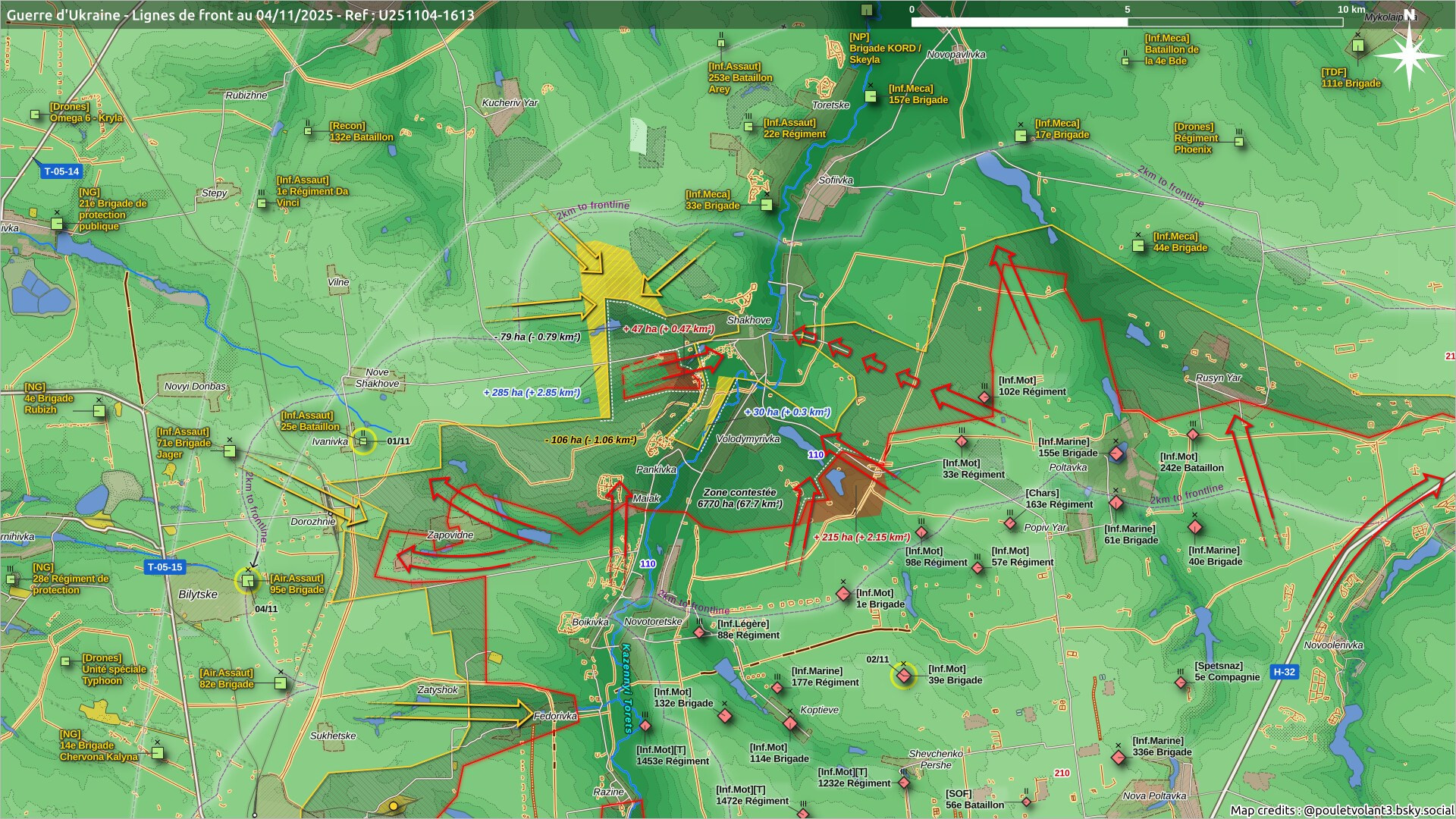Click the H-32 highway shield
This screenshot has height=819, width=1456.
(x=1284, y=672)
